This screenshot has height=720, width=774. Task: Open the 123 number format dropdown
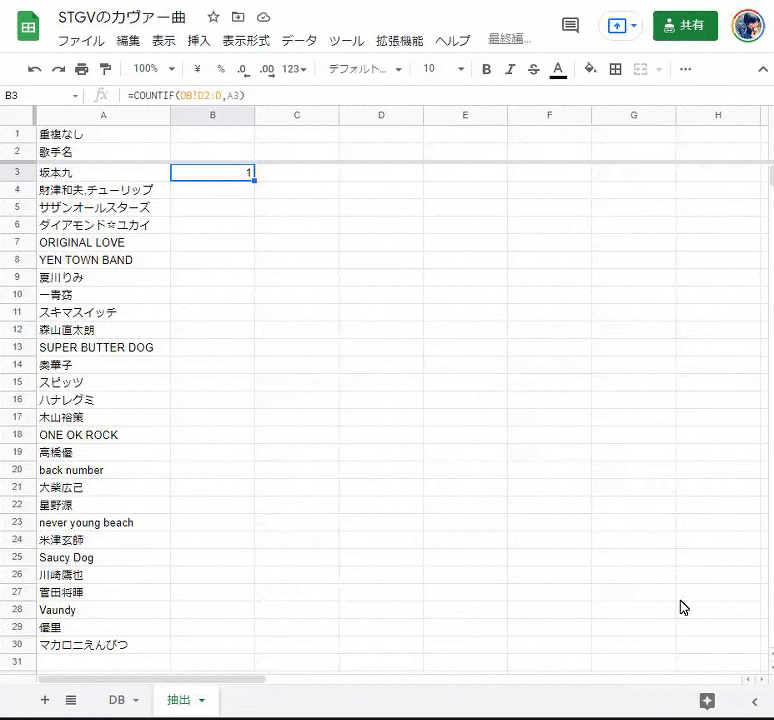(x=295, y=69)
